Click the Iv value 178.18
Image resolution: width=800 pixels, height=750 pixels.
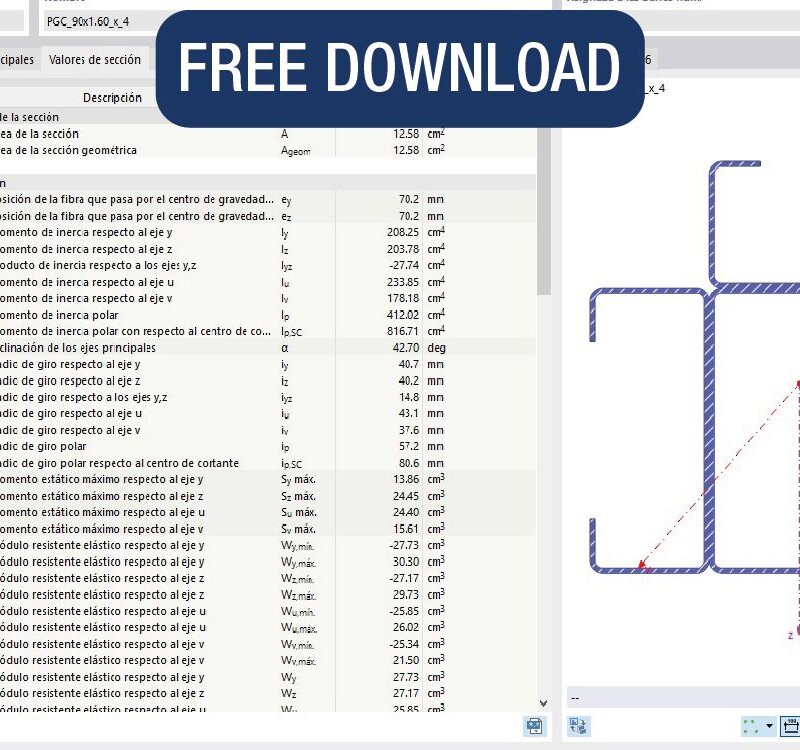pos(403,298)
